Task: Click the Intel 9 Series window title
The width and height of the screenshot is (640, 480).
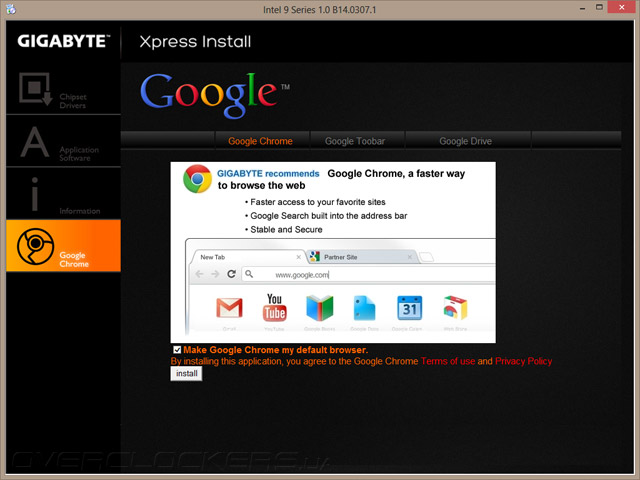Action: pos(320,9)
